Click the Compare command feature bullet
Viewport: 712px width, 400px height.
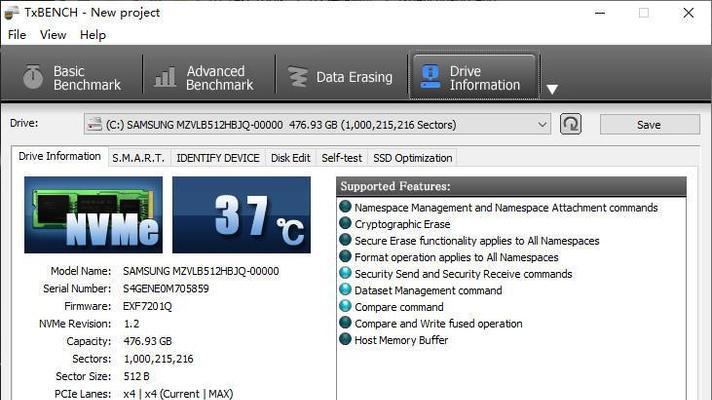345,306
